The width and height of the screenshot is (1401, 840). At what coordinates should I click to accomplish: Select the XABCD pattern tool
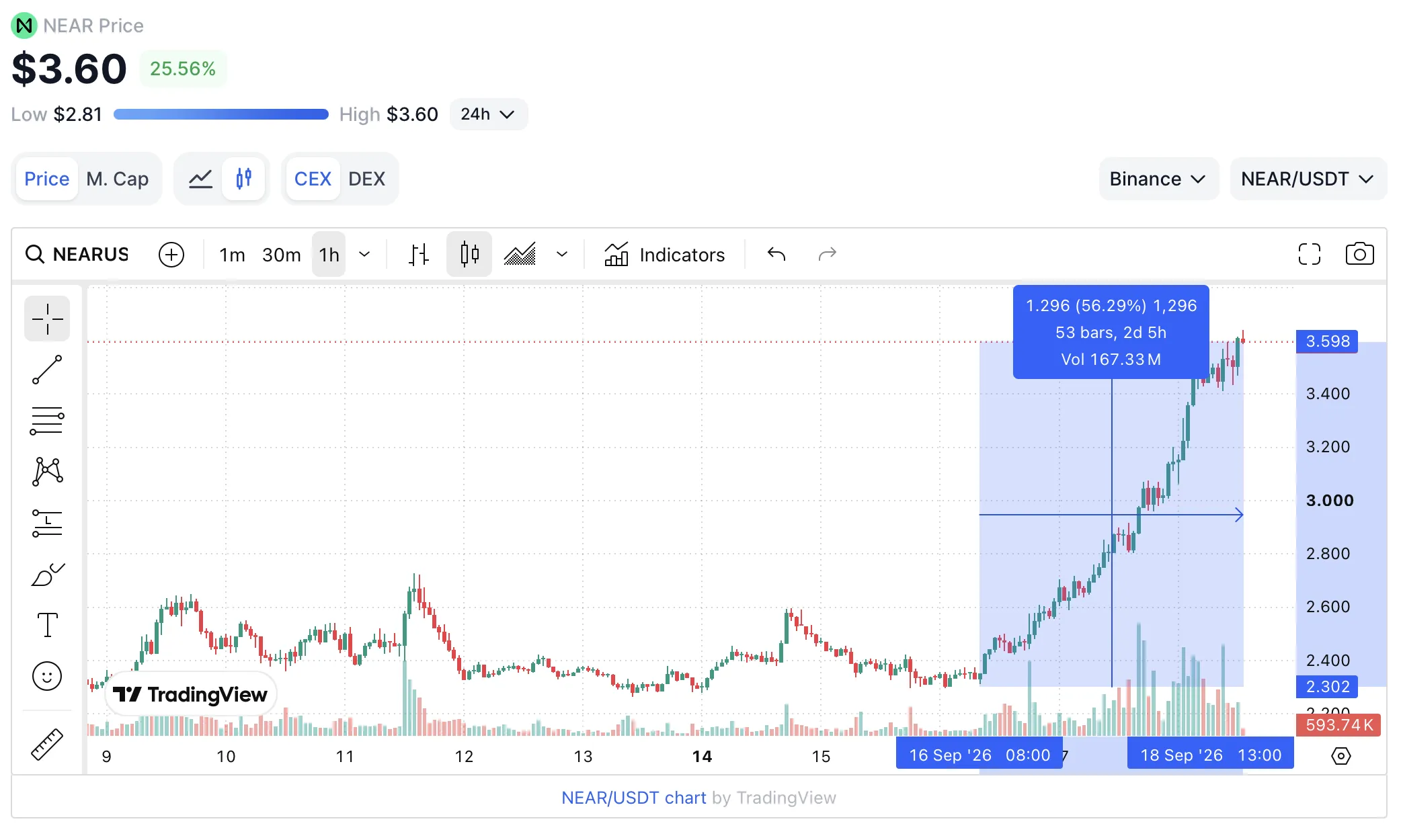(47, 472)
